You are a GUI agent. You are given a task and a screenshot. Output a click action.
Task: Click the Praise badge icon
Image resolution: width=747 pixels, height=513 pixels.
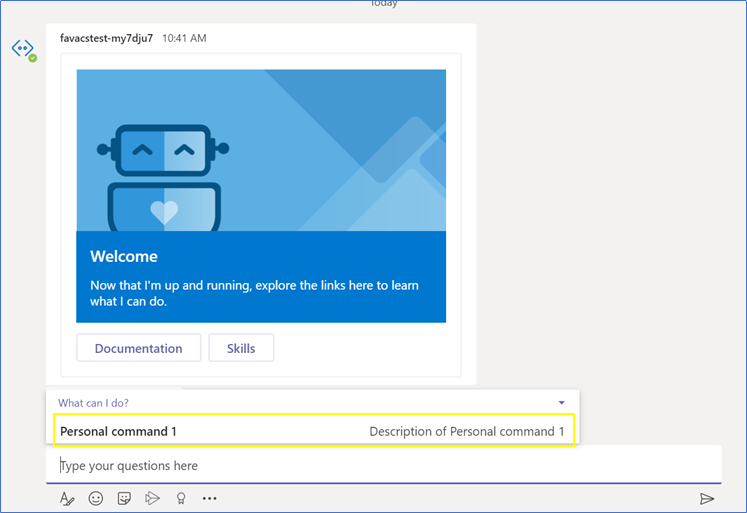coord(181,498)
